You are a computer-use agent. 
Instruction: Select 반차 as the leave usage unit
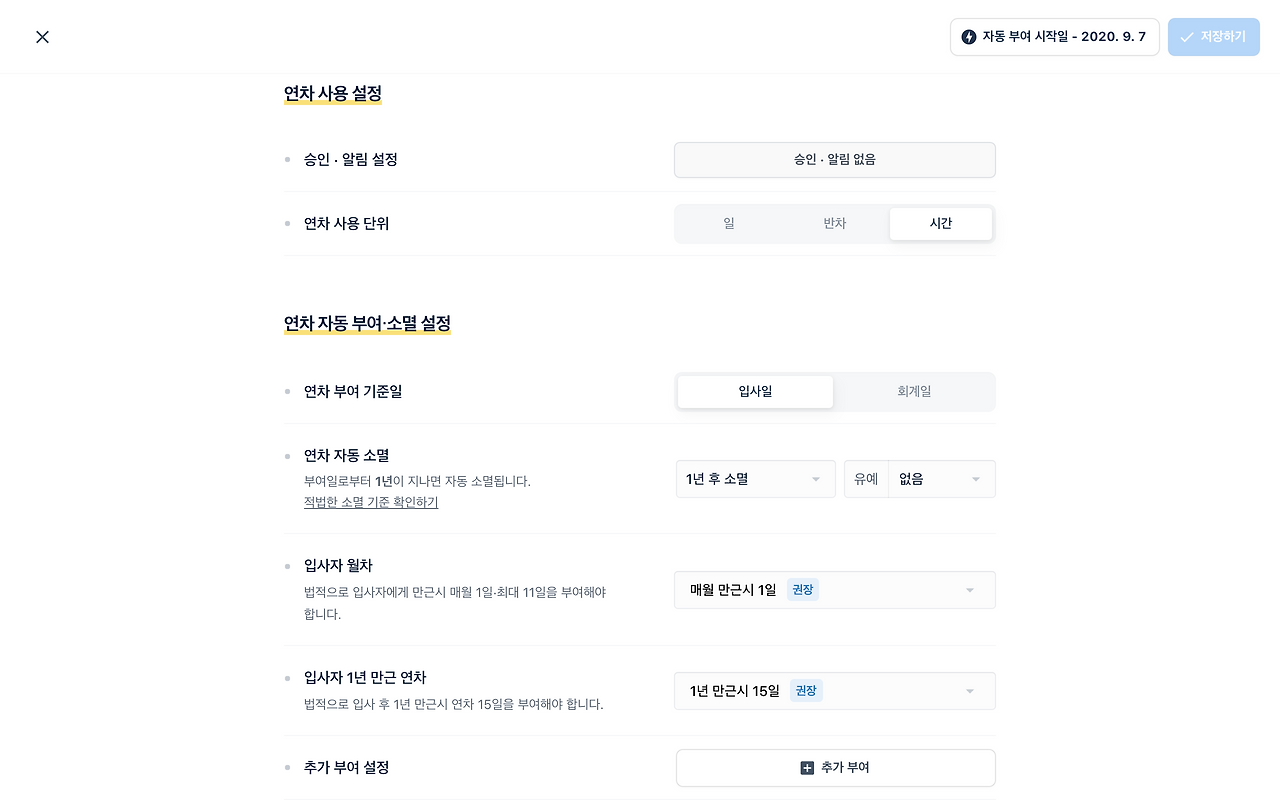coord(835,224)
